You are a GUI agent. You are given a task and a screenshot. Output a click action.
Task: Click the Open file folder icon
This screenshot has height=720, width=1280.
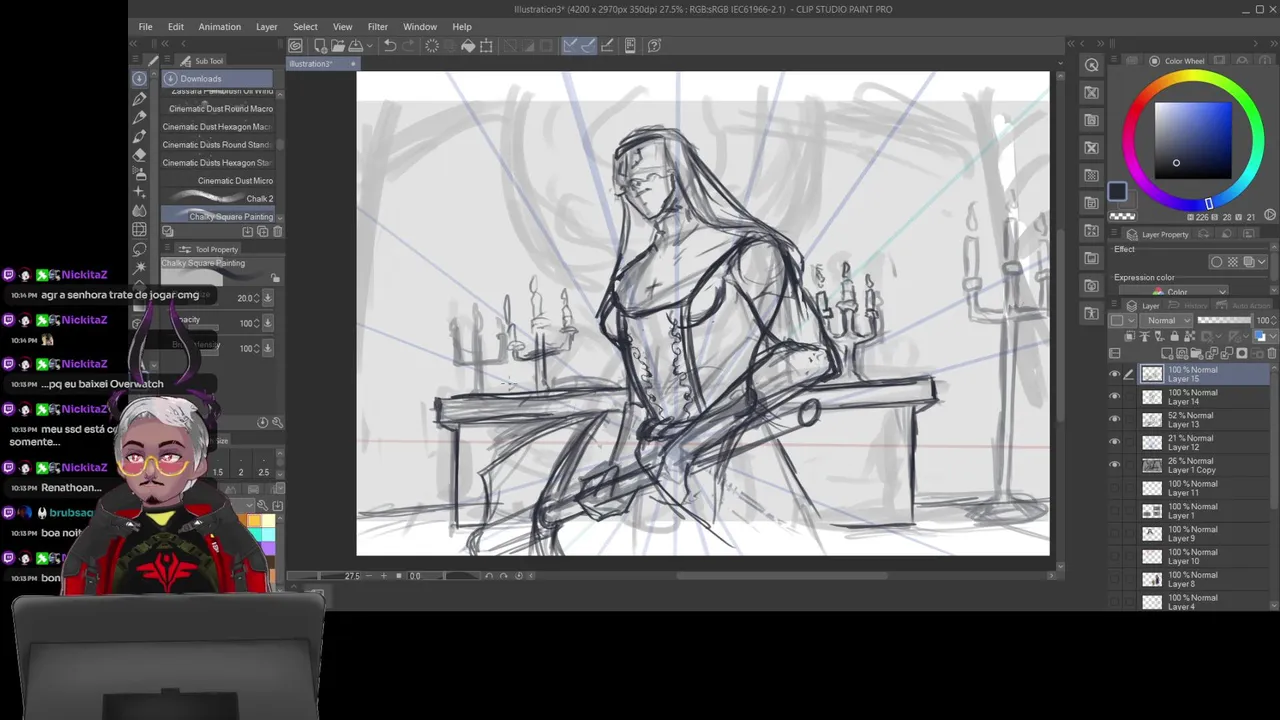338,45
